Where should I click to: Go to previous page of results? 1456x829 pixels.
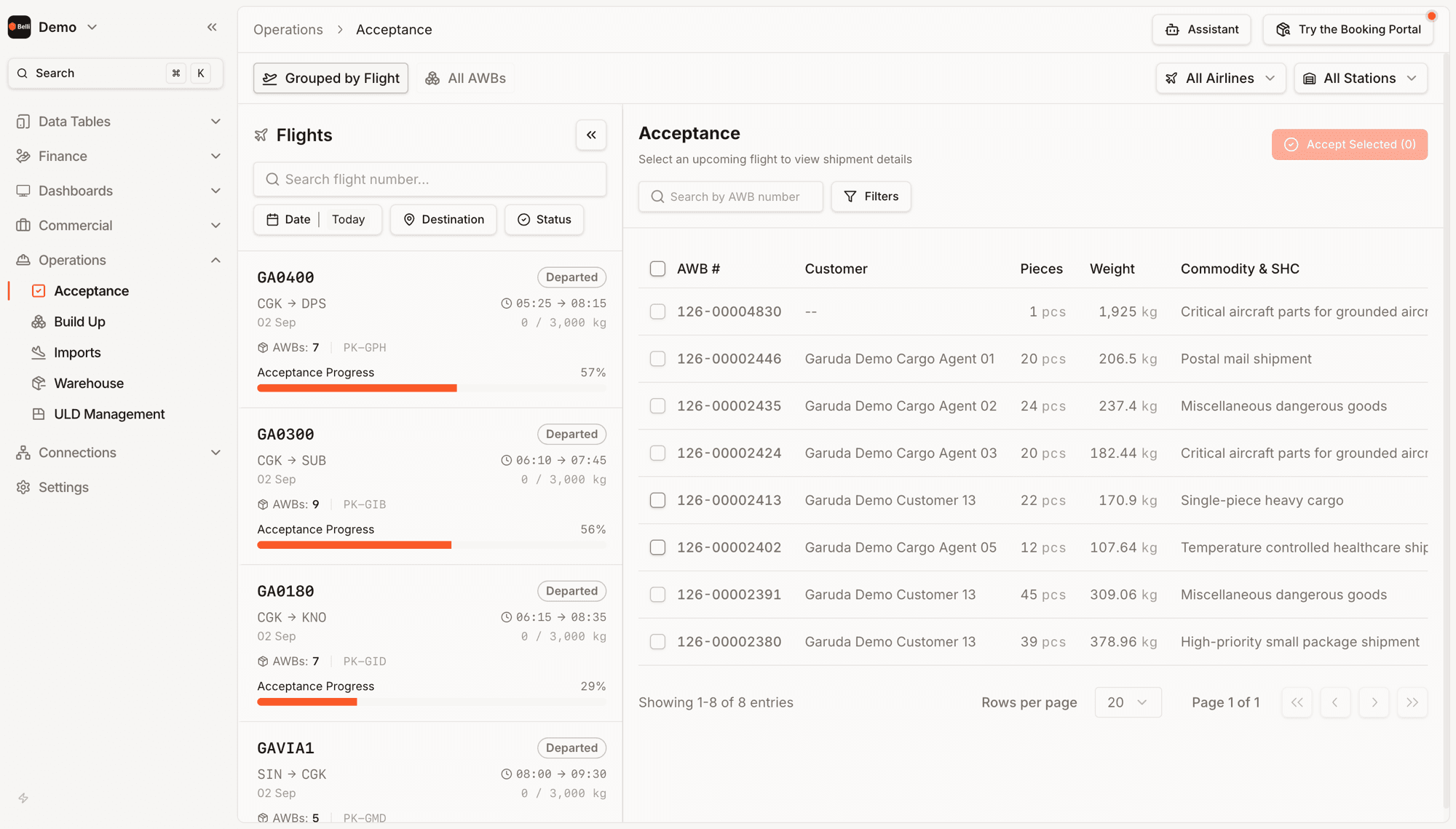coord(1335,702)
